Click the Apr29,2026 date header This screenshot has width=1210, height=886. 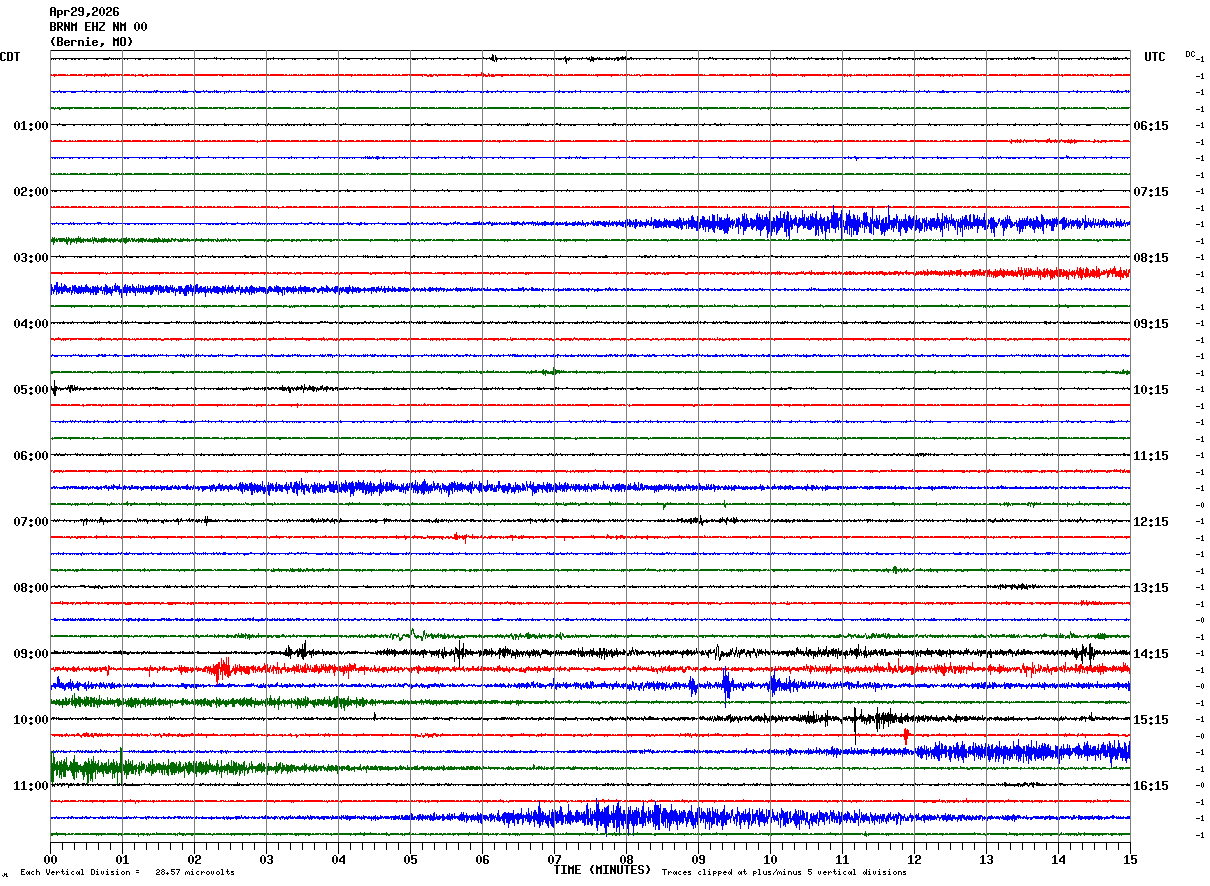point(84,12)
